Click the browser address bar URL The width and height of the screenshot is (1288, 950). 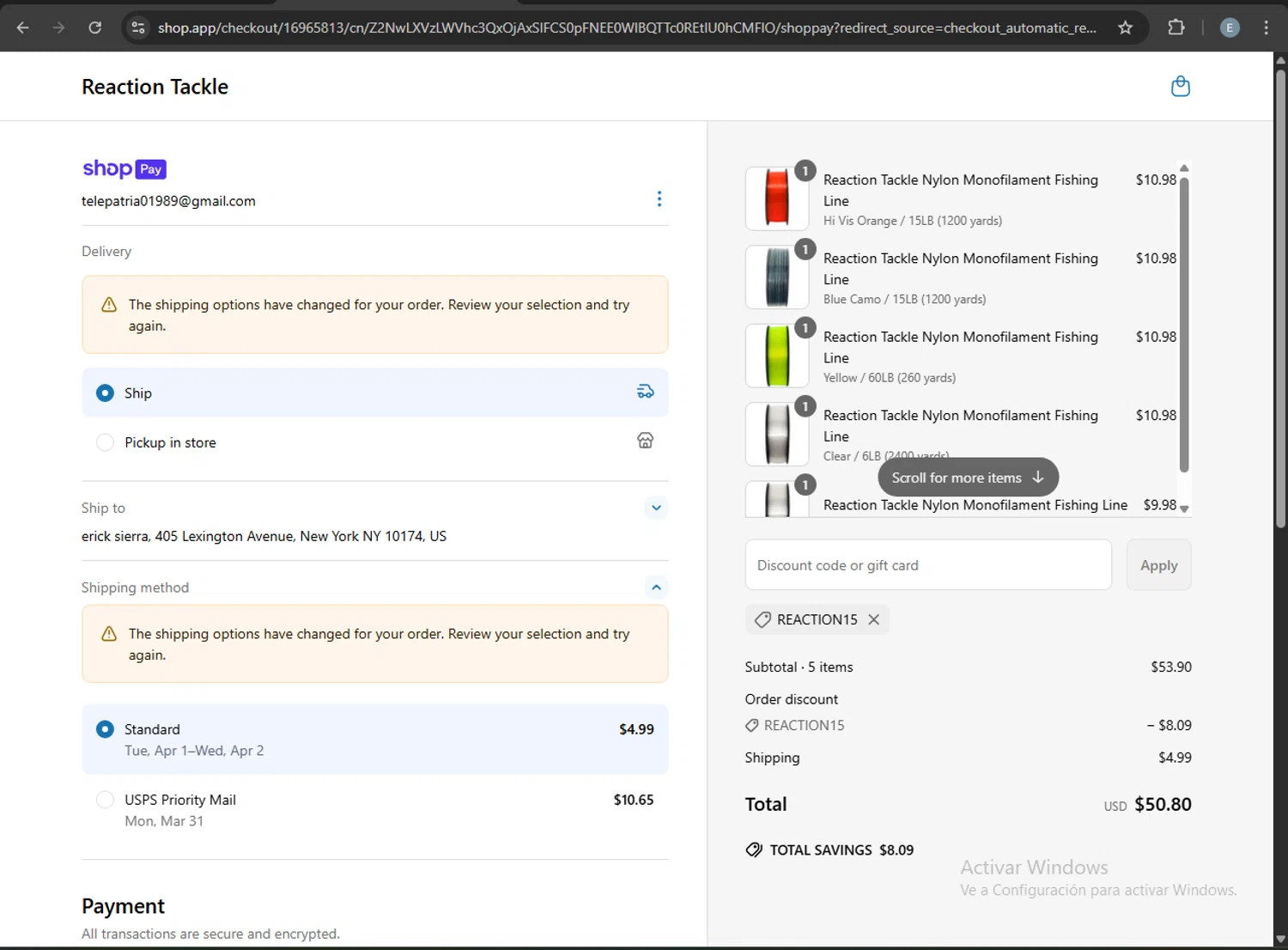point(627,27)
